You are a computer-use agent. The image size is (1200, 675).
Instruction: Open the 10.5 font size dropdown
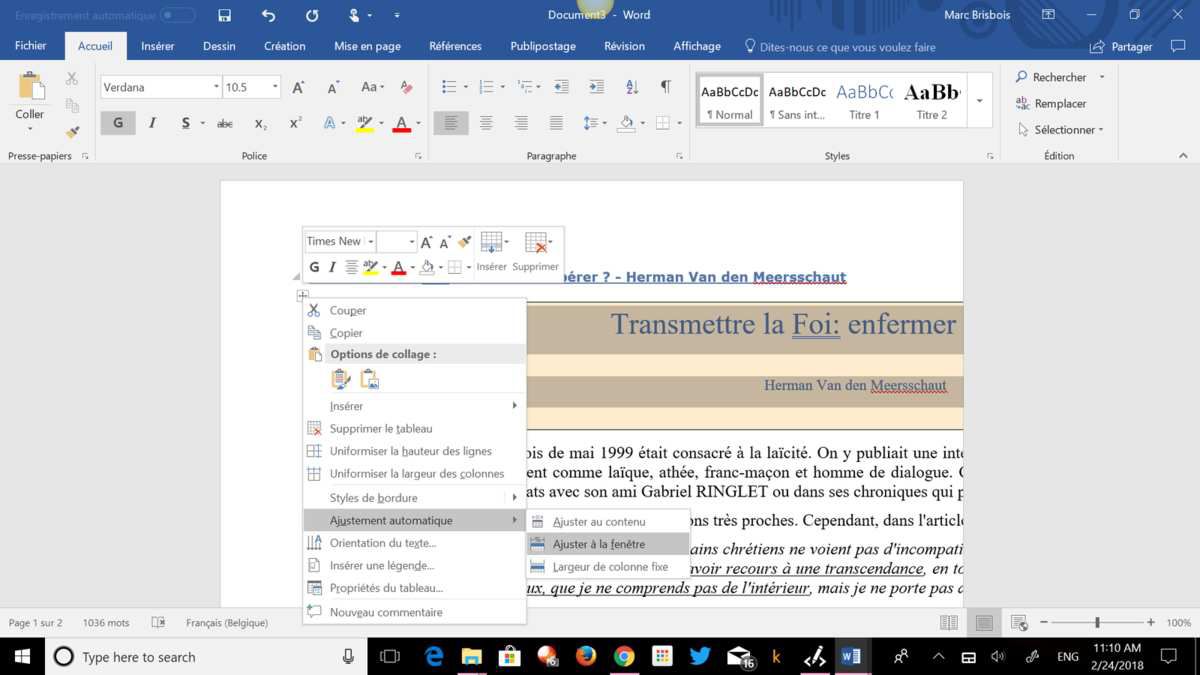(275, 88)
